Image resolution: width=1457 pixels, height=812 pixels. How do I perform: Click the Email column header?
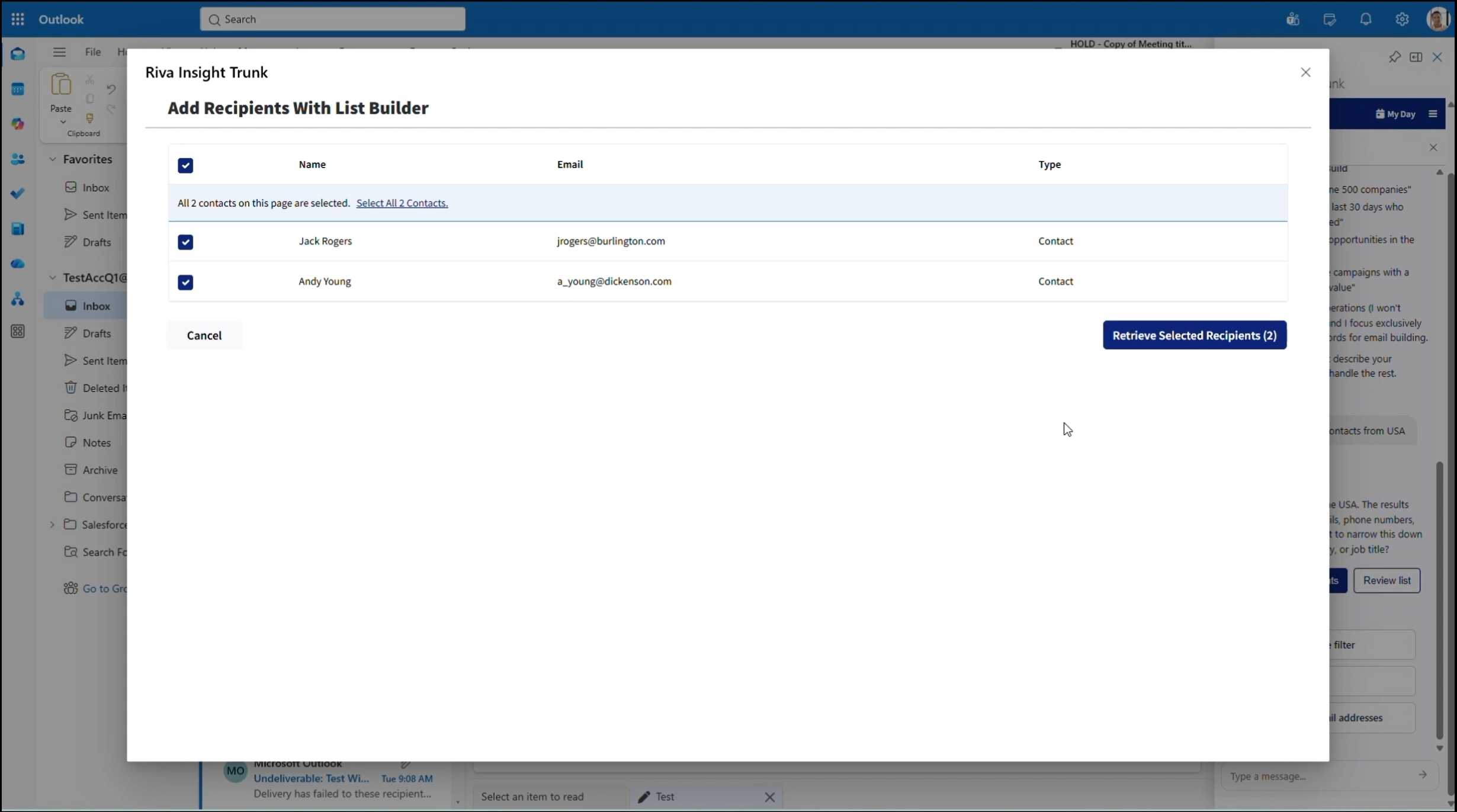tap(570, 165)
